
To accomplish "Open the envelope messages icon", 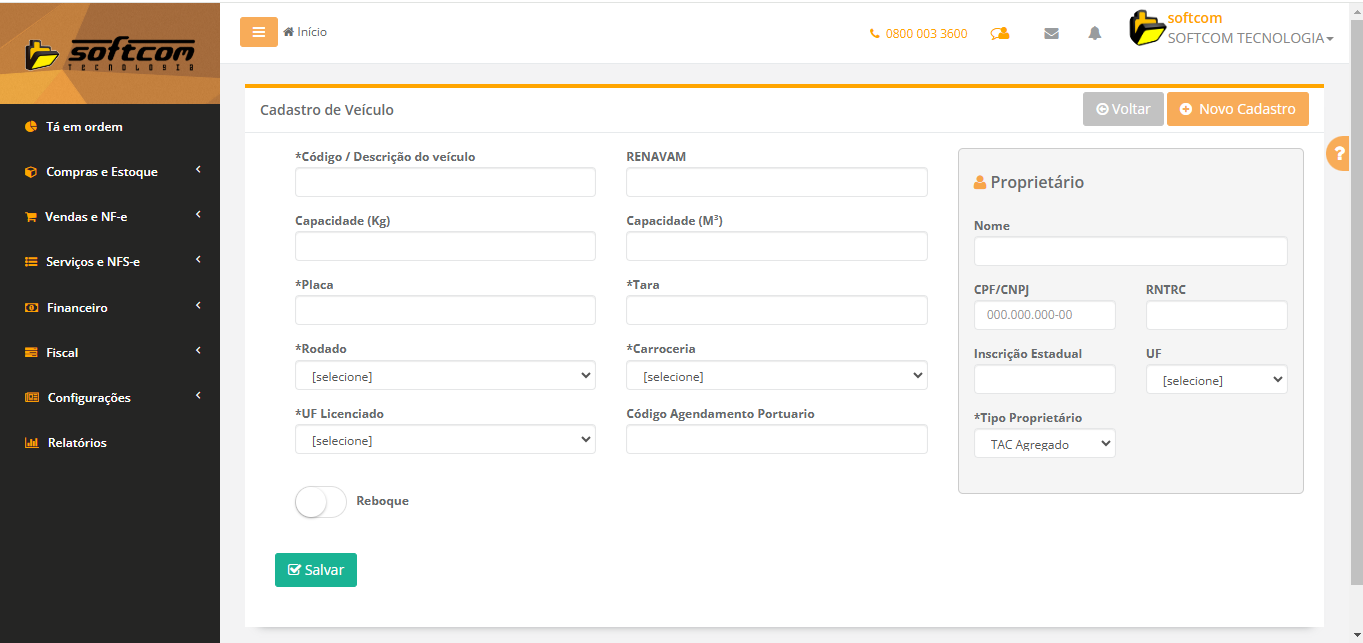I will pos(1051,33).
